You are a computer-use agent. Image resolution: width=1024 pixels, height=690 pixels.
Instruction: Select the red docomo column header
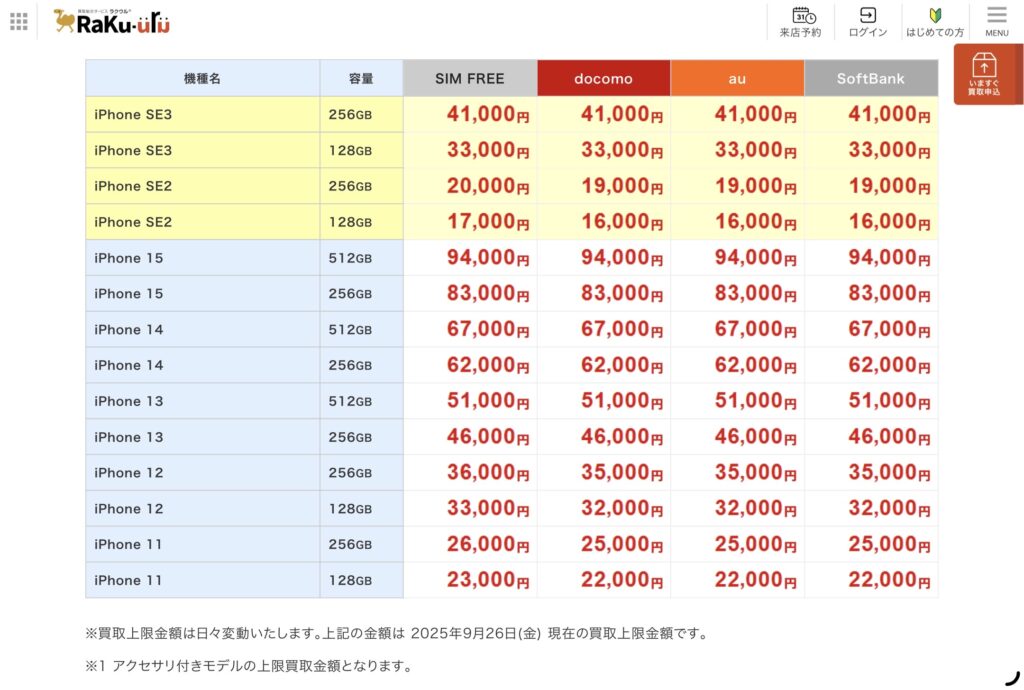point(603,78)
